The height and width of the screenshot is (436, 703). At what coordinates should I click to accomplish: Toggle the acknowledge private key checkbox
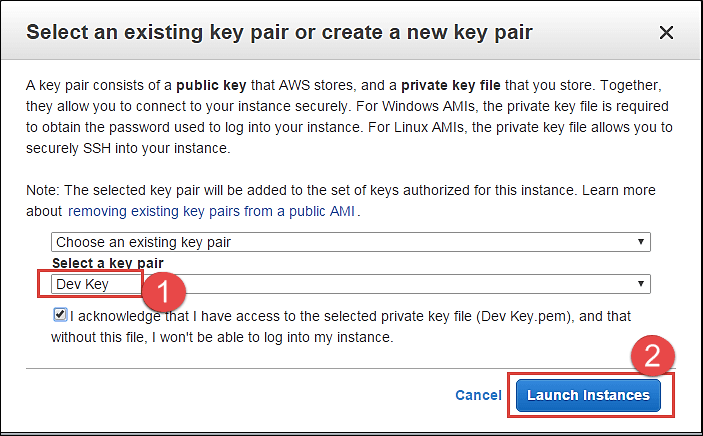pyautogui.click(x=60, y=315)
